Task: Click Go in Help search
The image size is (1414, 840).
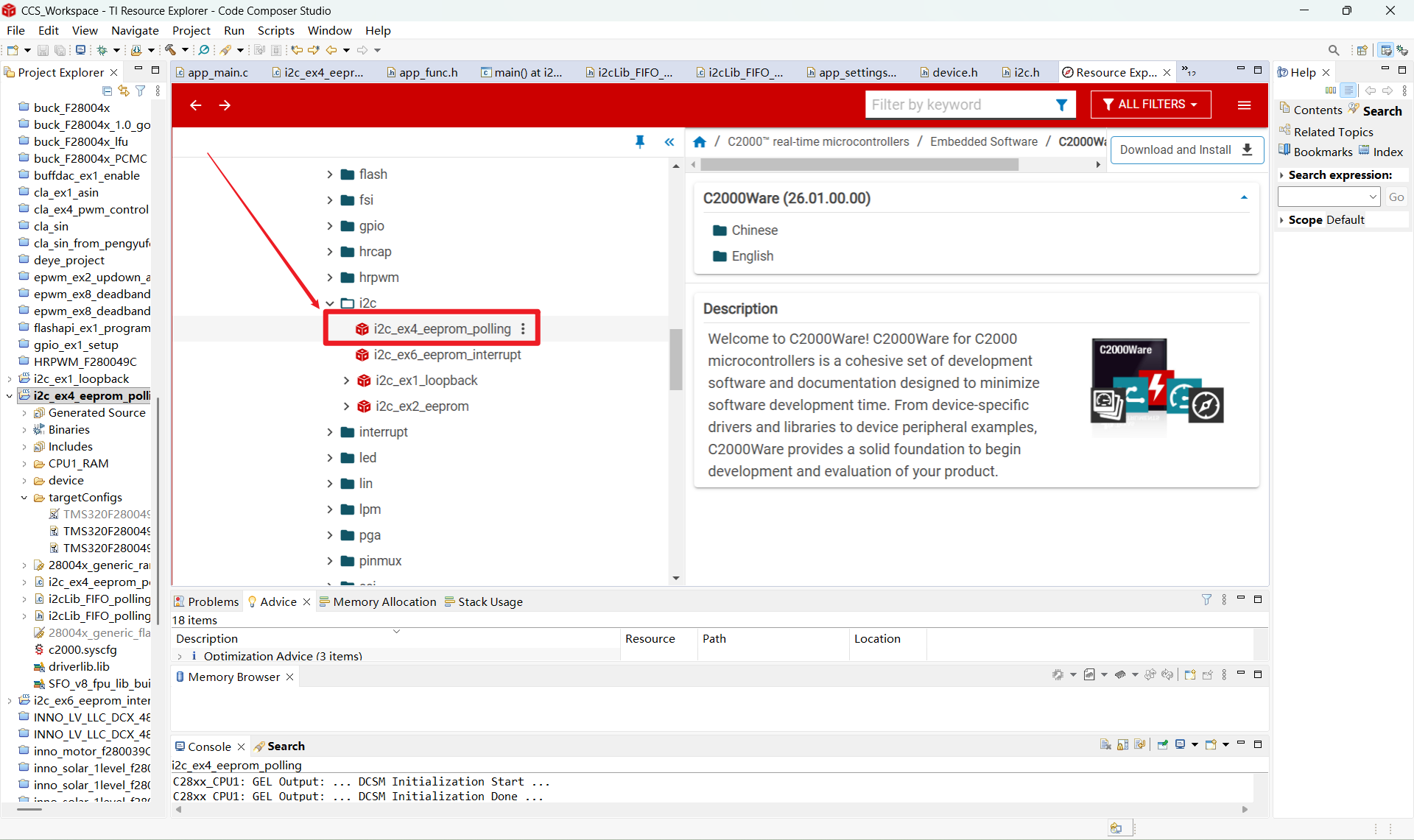Action: tap(1396, 197)
